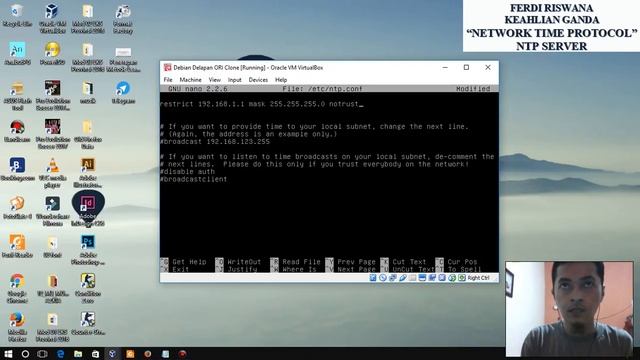This screenshot has width=640, height=360.
Task: Click the 'Modified' indicator in nano header
Action: (x=473, y=89)
